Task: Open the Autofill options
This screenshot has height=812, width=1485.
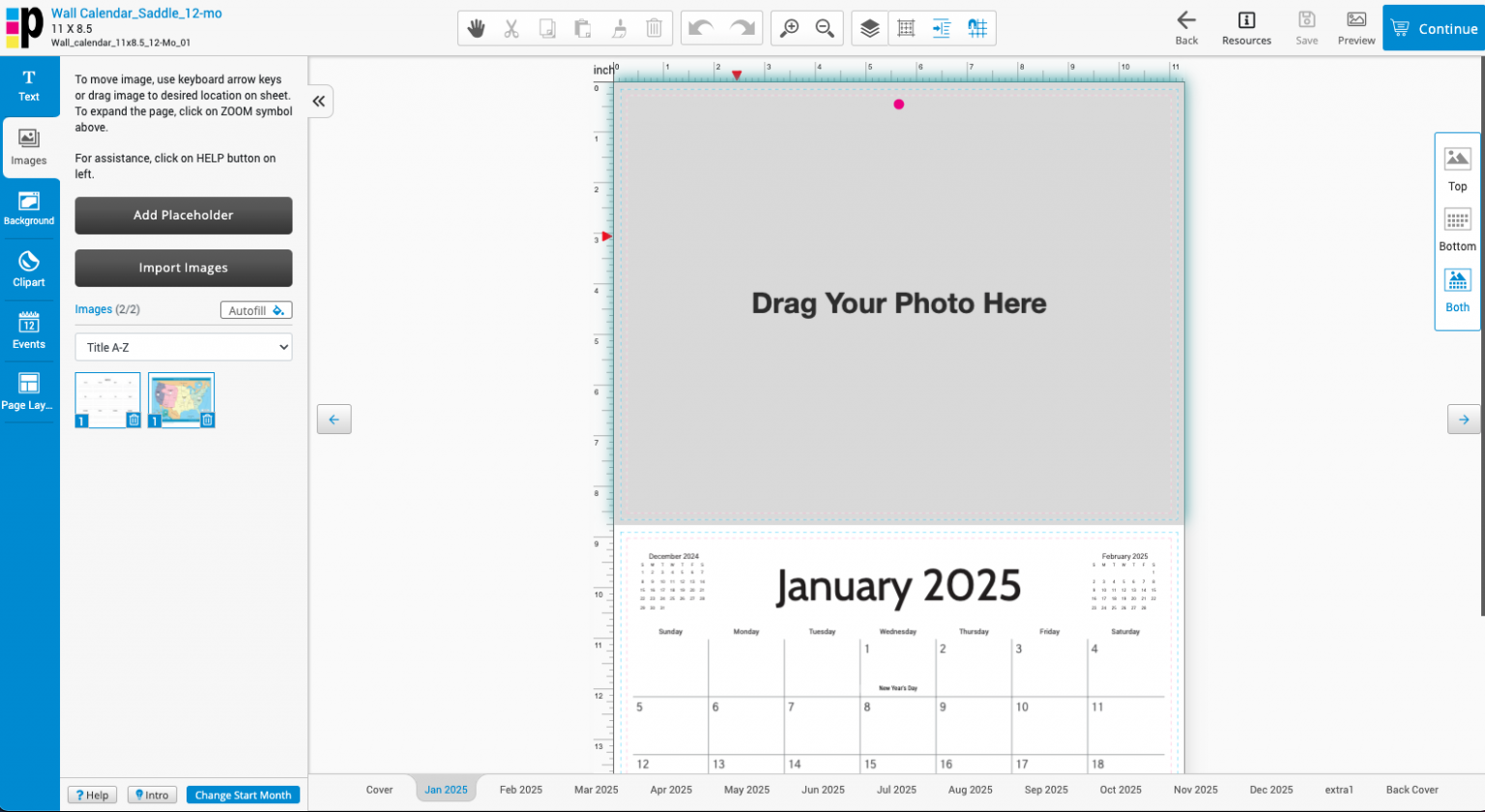Action: [256, 310]
